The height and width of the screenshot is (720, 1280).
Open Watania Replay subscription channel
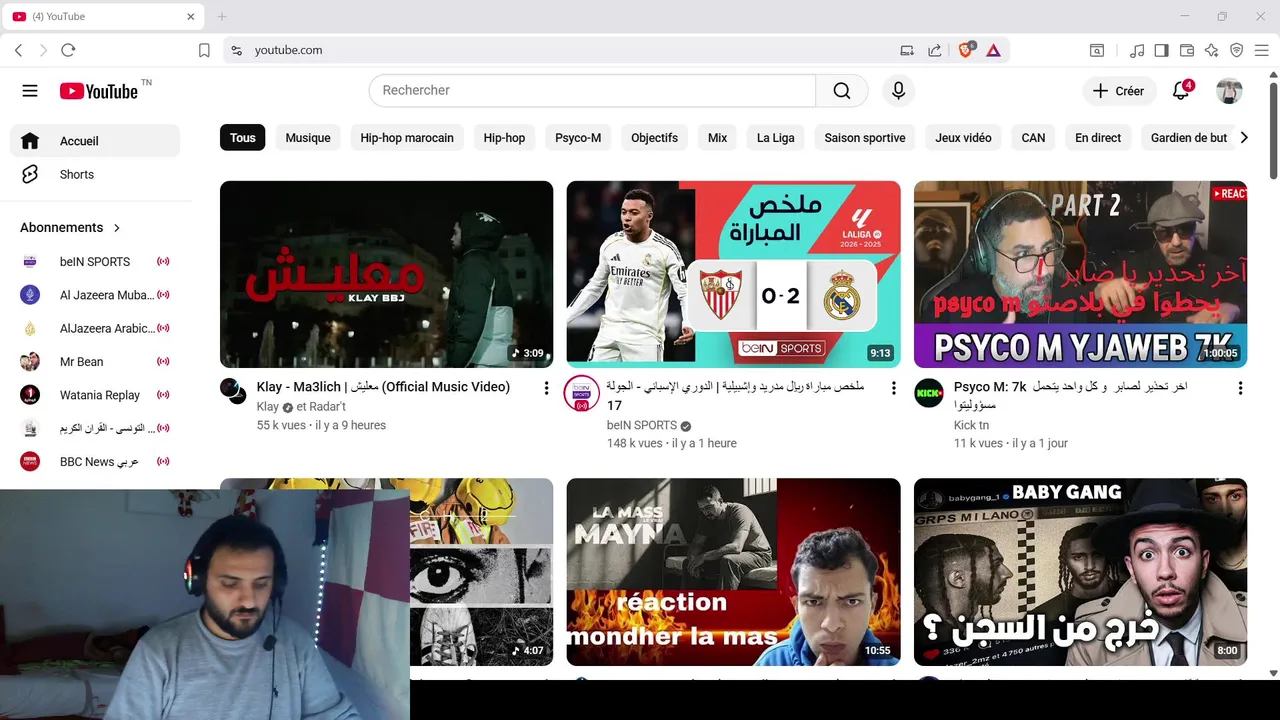point(95,395)
